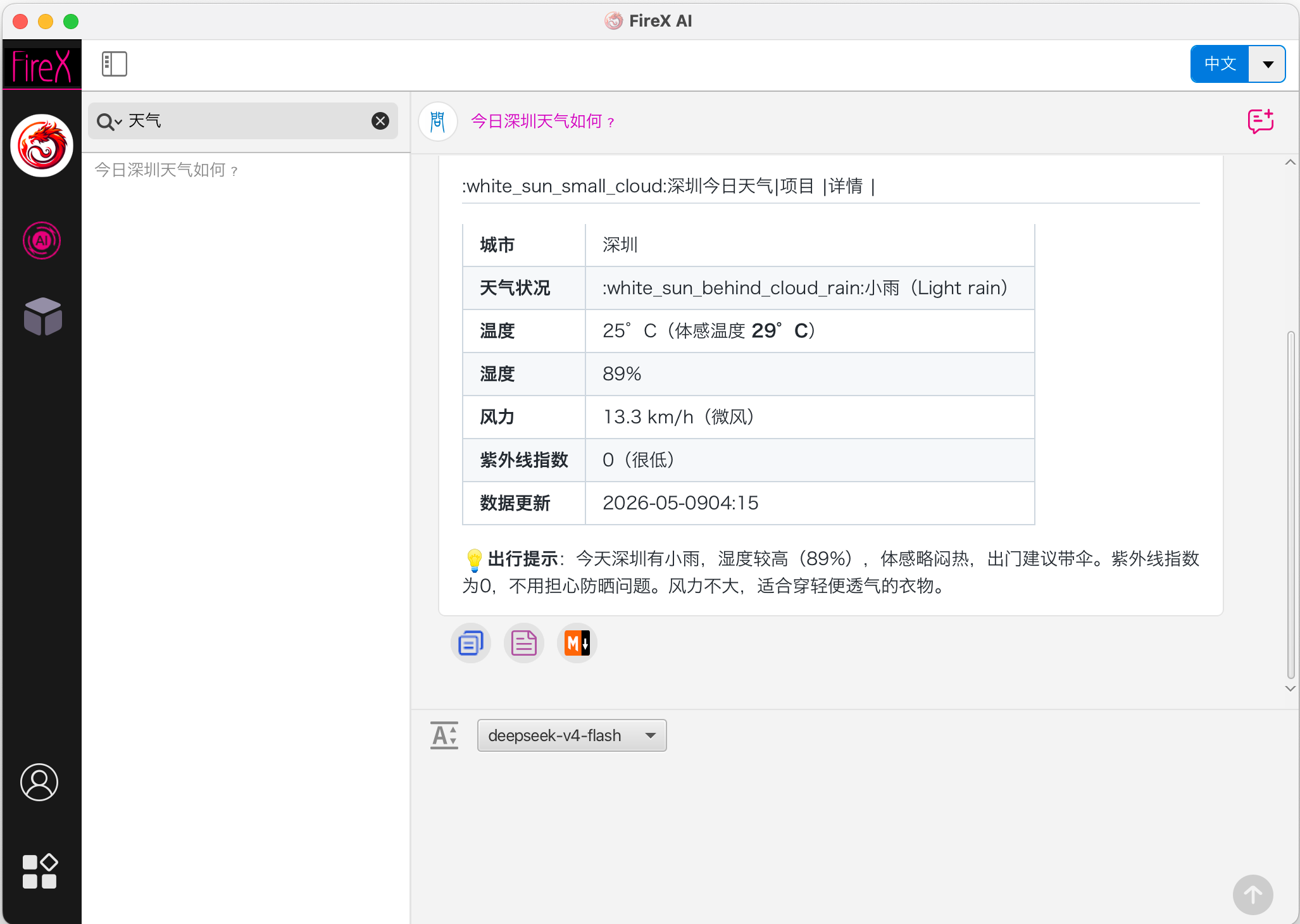Open the language dropdown arrow
The image size is (1300, 924).
[x=1268, y=64]
